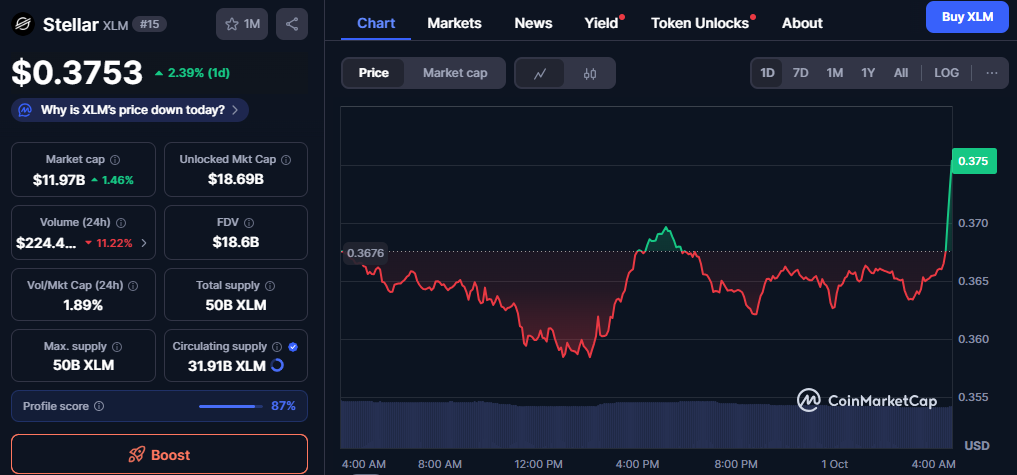Click the share icon next to the star button
Viewport: 1017px width, 475px height.
[291, 23]
